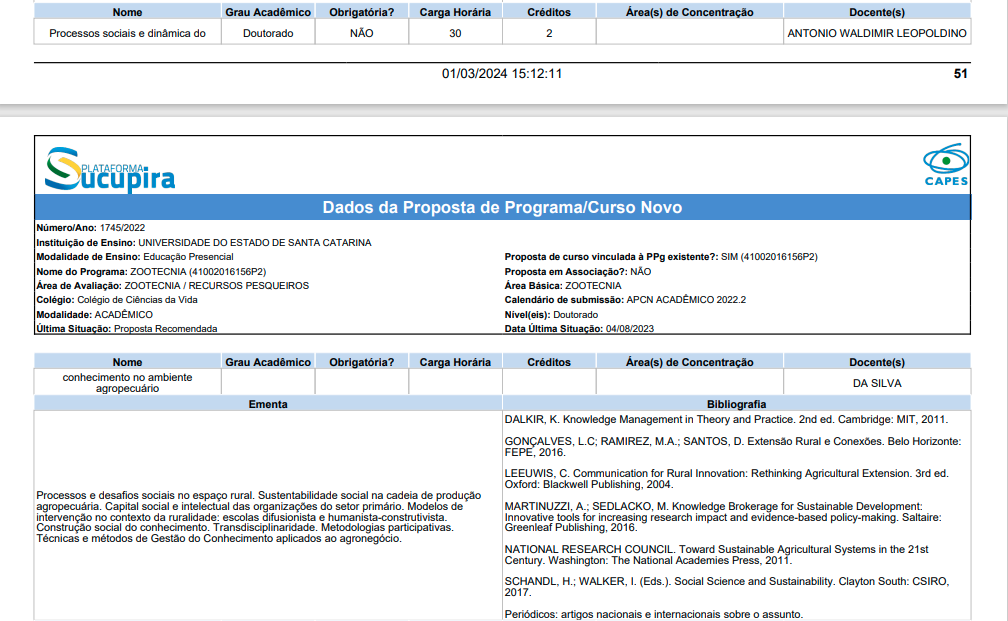
Task: Click the 'Processos sociais e dinâmica do' cell
Action: (127, 33)
